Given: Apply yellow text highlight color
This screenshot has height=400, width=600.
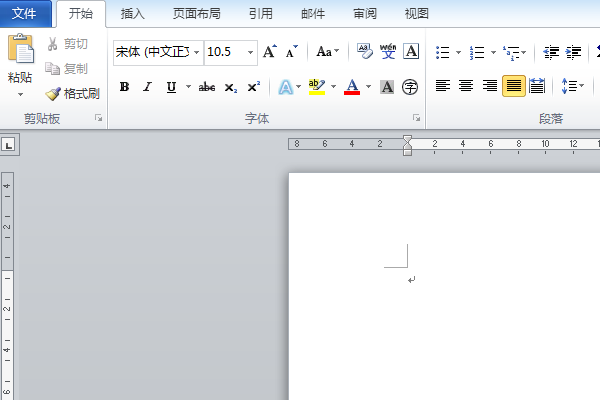Looking at the screenshot, I should coord(317,87).
